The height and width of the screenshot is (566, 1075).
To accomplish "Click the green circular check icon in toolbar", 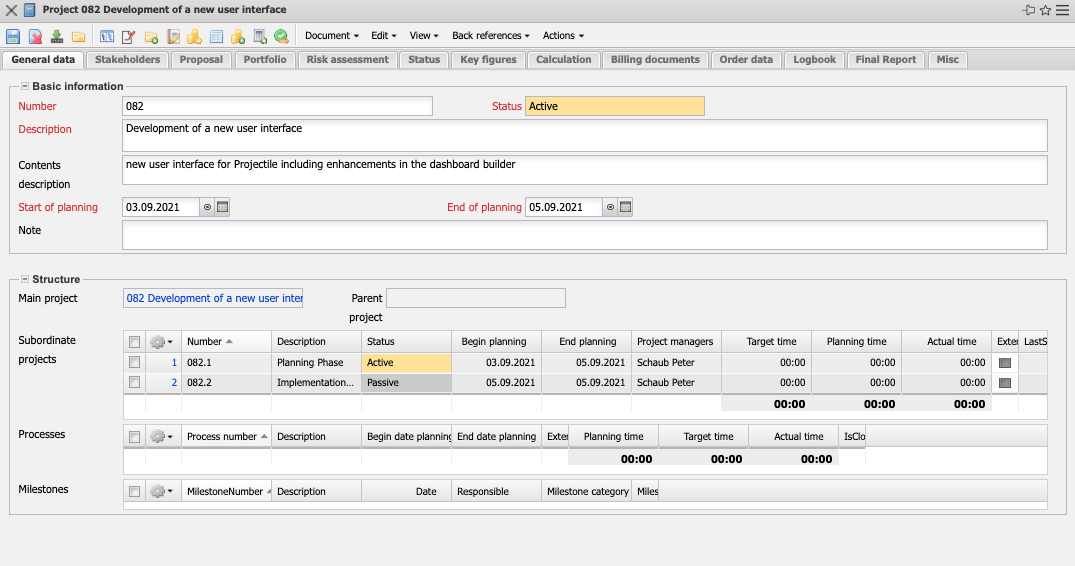I will (281, 36).
